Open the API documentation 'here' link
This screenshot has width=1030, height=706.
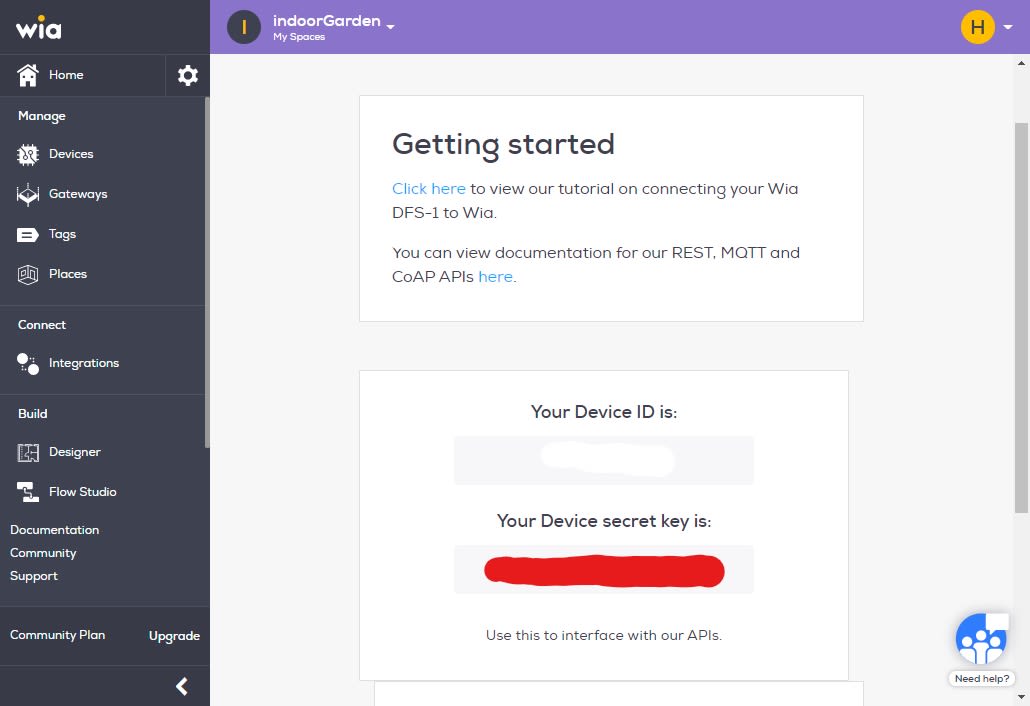tap(495, 276)
